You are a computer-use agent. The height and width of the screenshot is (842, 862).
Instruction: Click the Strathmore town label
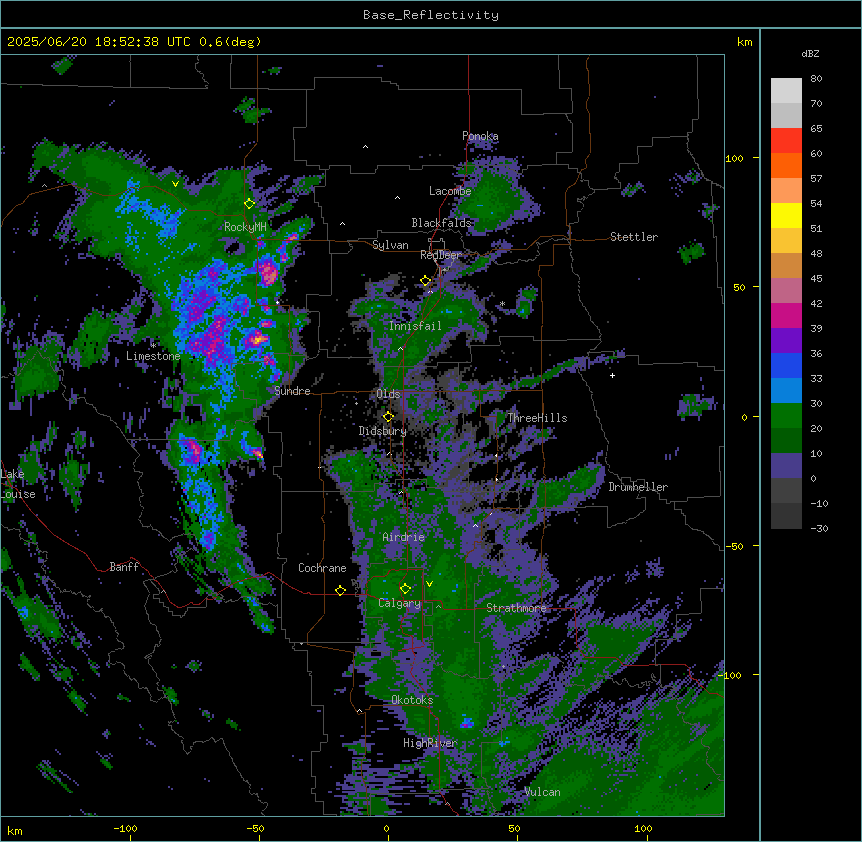(x=516, y=608)
